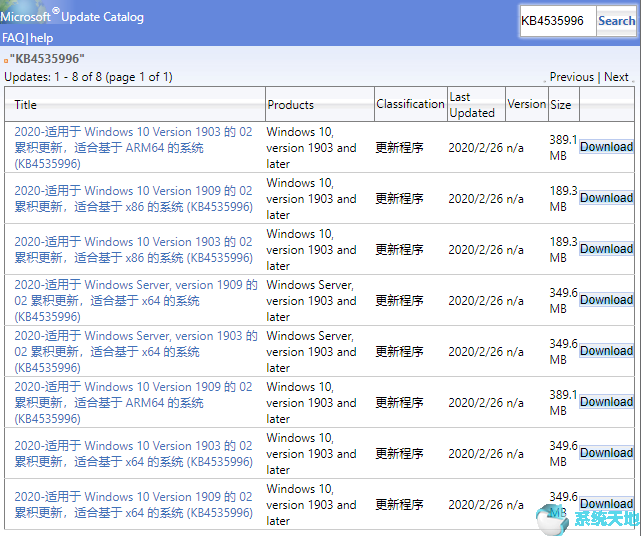
Task: Open the Windows 10 Version 1903 x86 update title
Action: click(133, 249)
